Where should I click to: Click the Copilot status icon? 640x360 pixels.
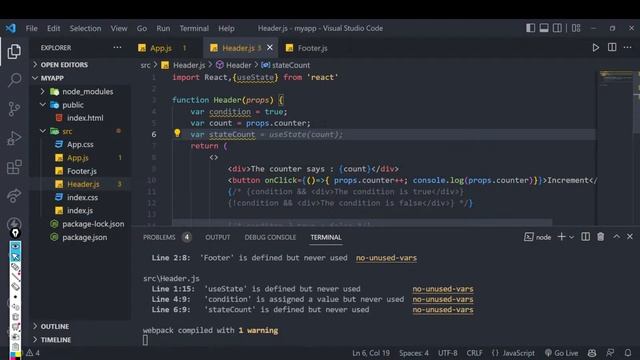(x=592, y=353)
